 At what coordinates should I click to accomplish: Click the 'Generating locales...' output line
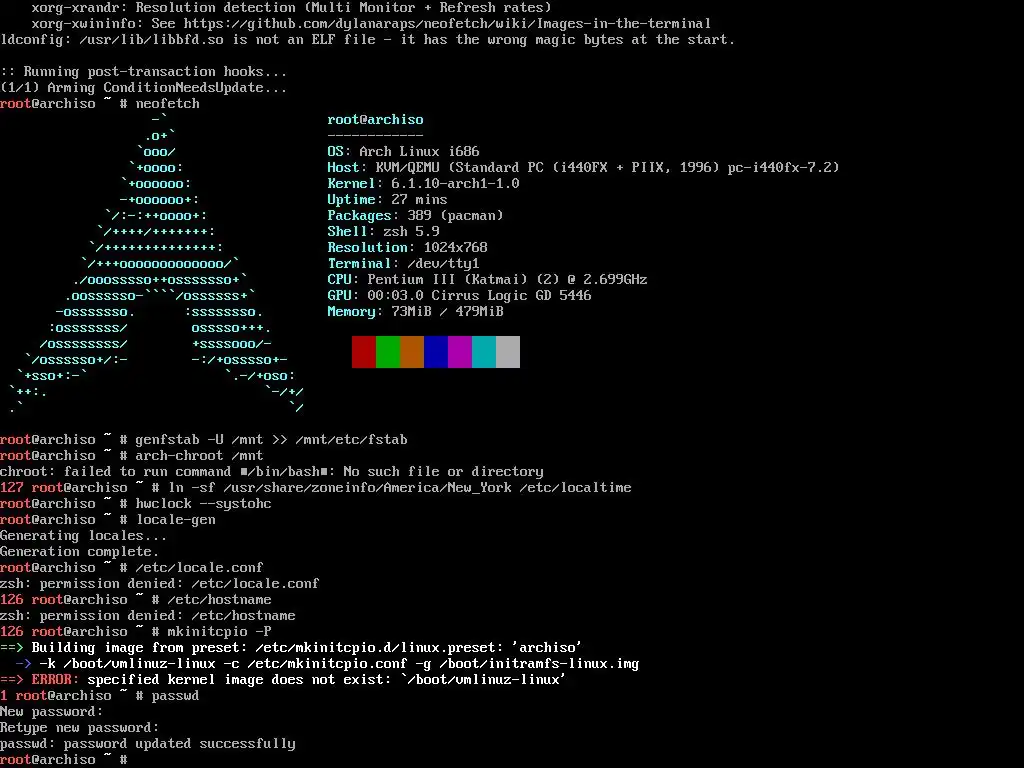click(84, 536)
